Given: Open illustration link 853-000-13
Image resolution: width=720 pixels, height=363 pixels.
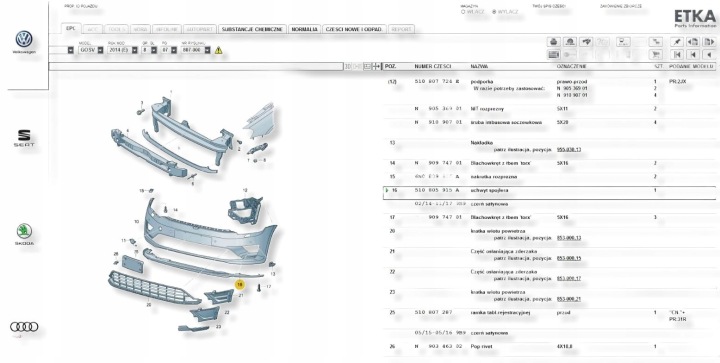Looking at the screenshot, I should coord(568,238).
